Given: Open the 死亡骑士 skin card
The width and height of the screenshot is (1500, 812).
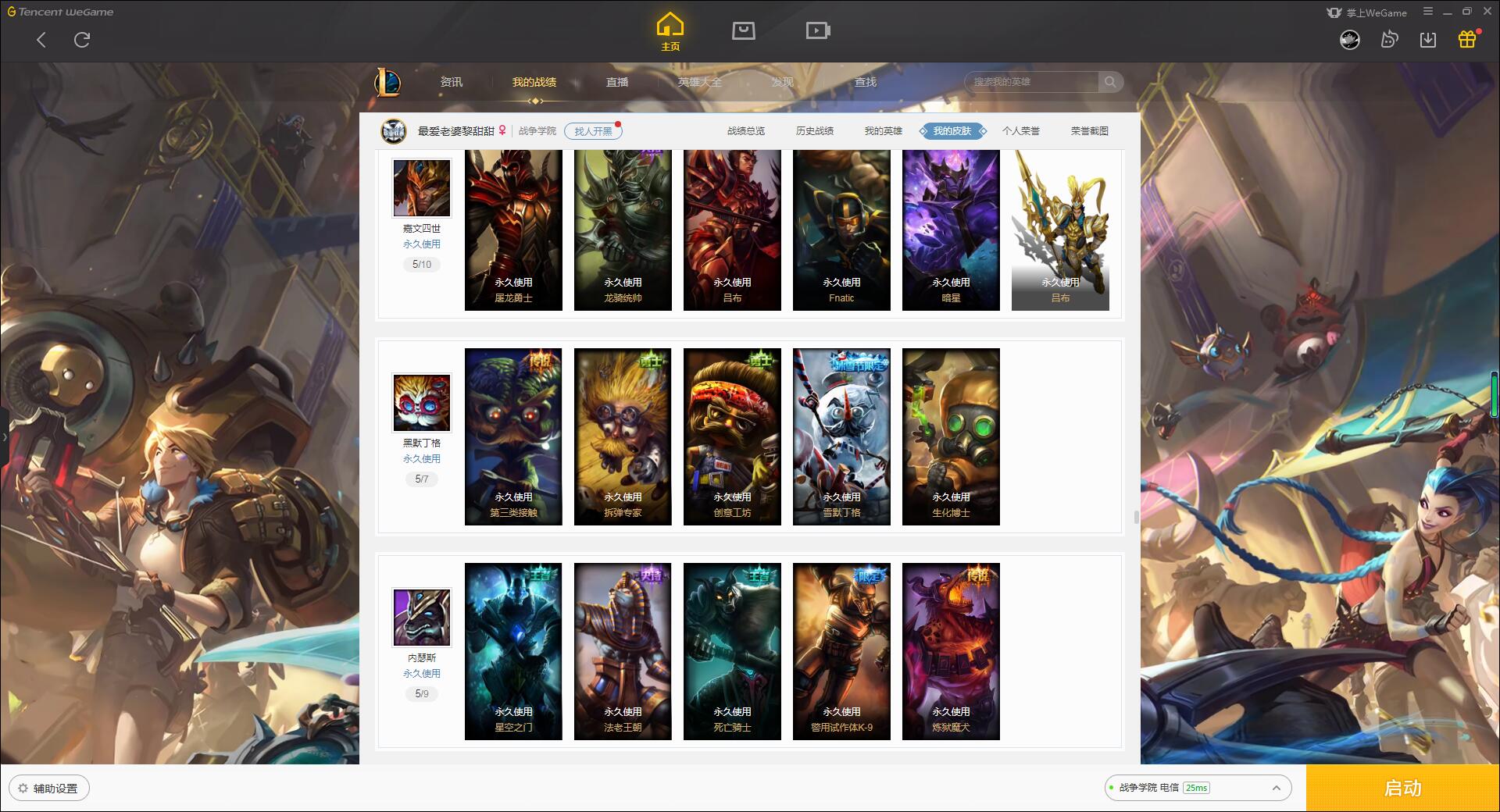Looking at the screenshot, I should coord(732,651).
